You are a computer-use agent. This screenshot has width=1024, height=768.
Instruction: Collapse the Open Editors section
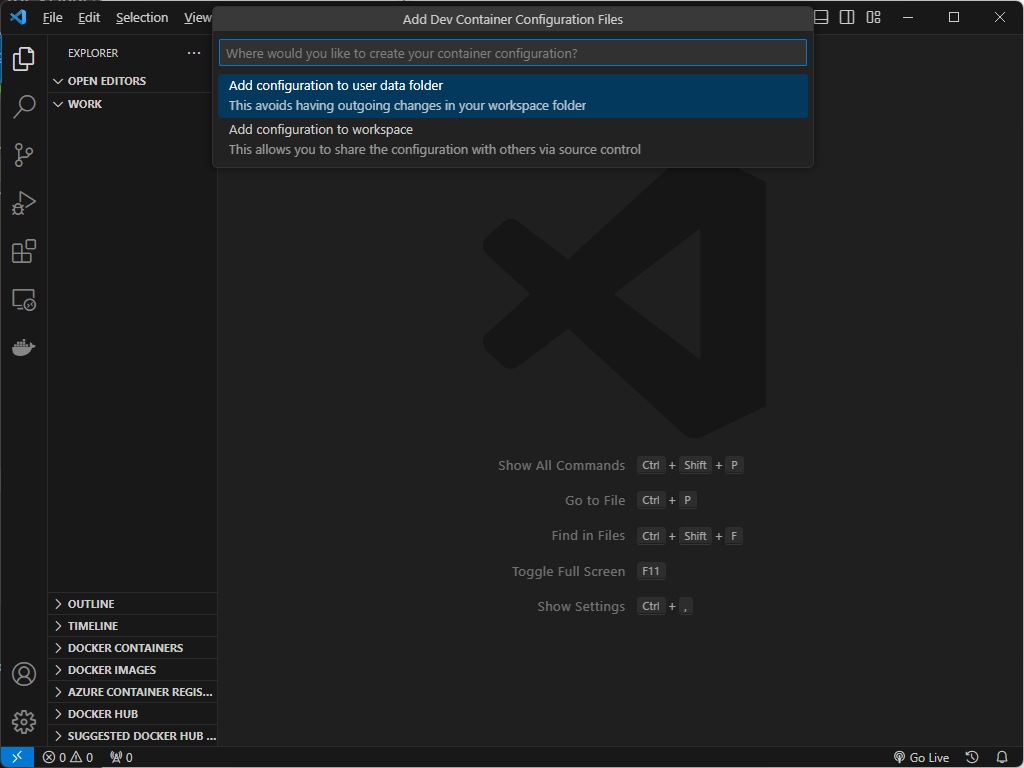[132, 81]
